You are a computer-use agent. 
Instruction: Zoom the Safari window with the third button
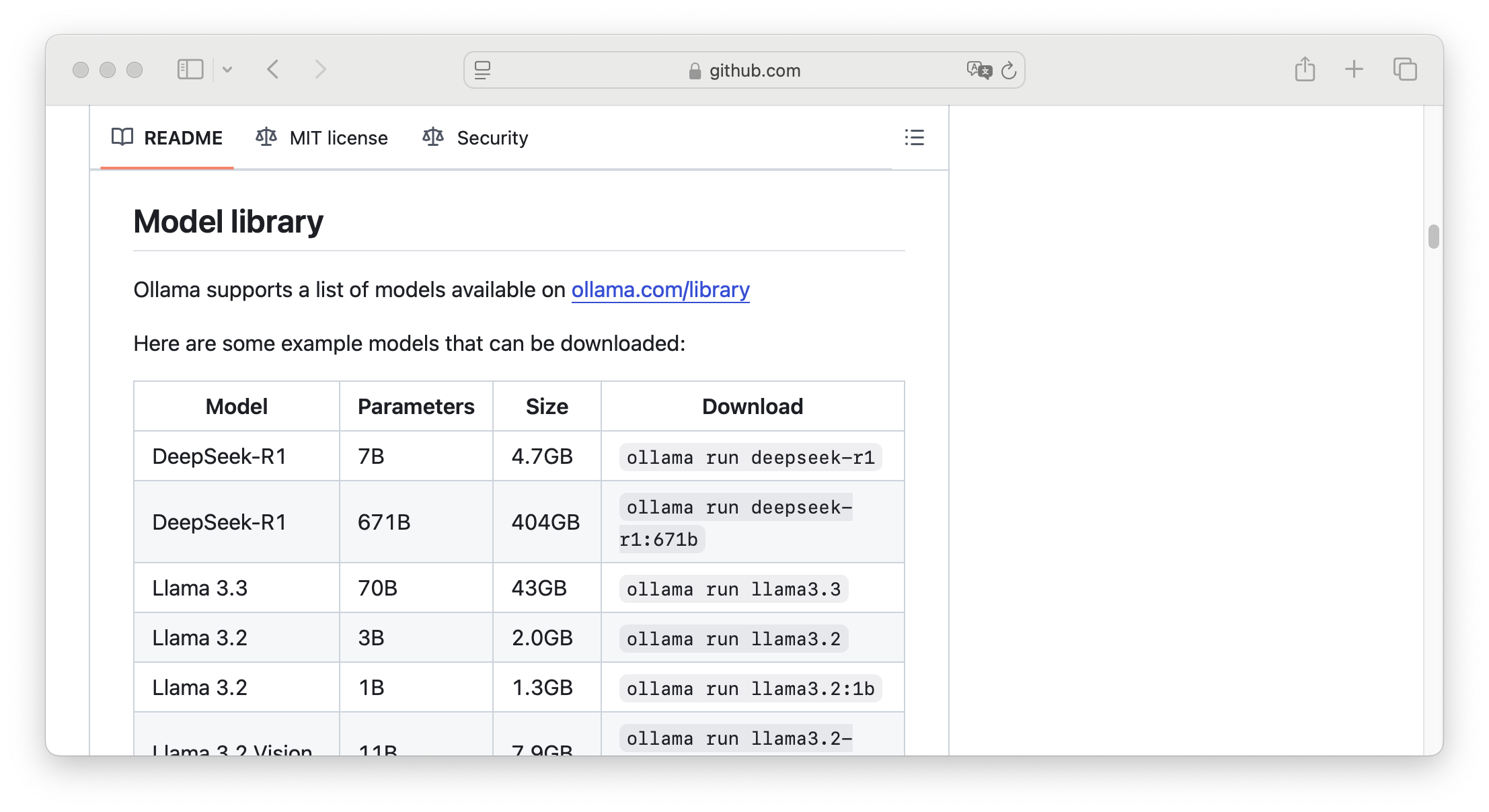[x=135, y=70]
